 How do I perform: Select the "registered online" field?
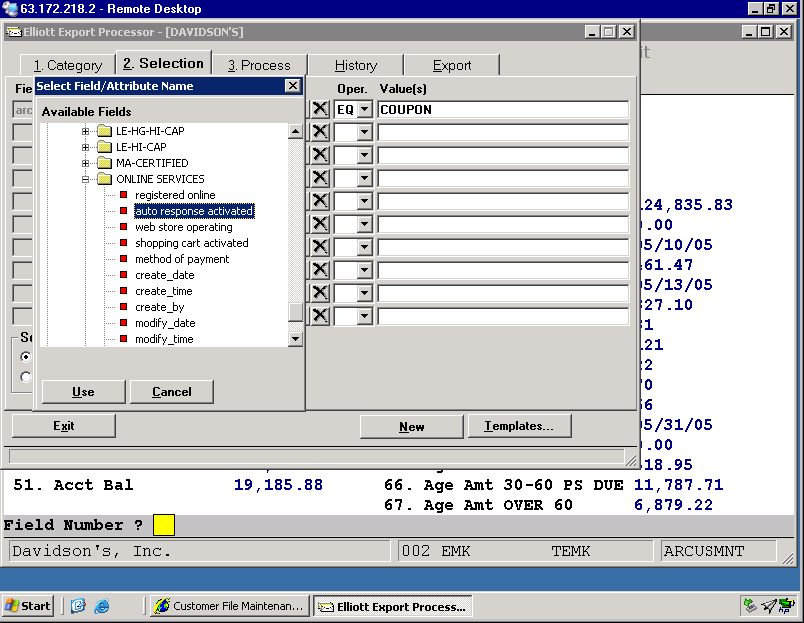click(175, 195)
